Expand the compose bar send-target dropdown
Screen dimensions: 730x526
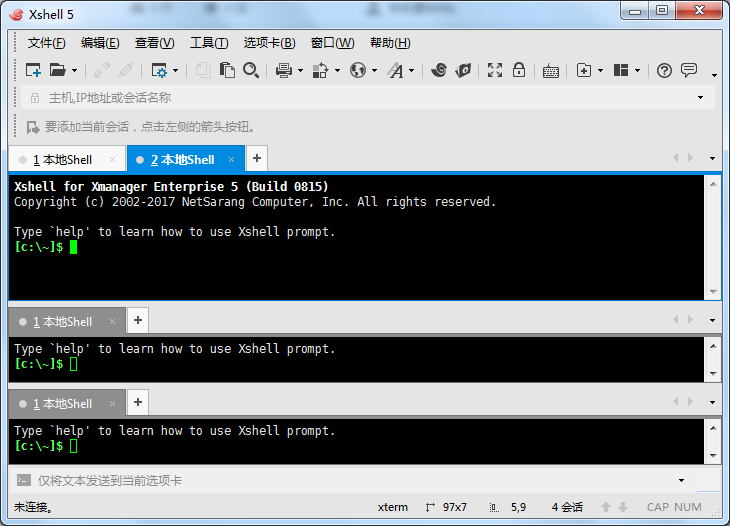click(681, 480)
